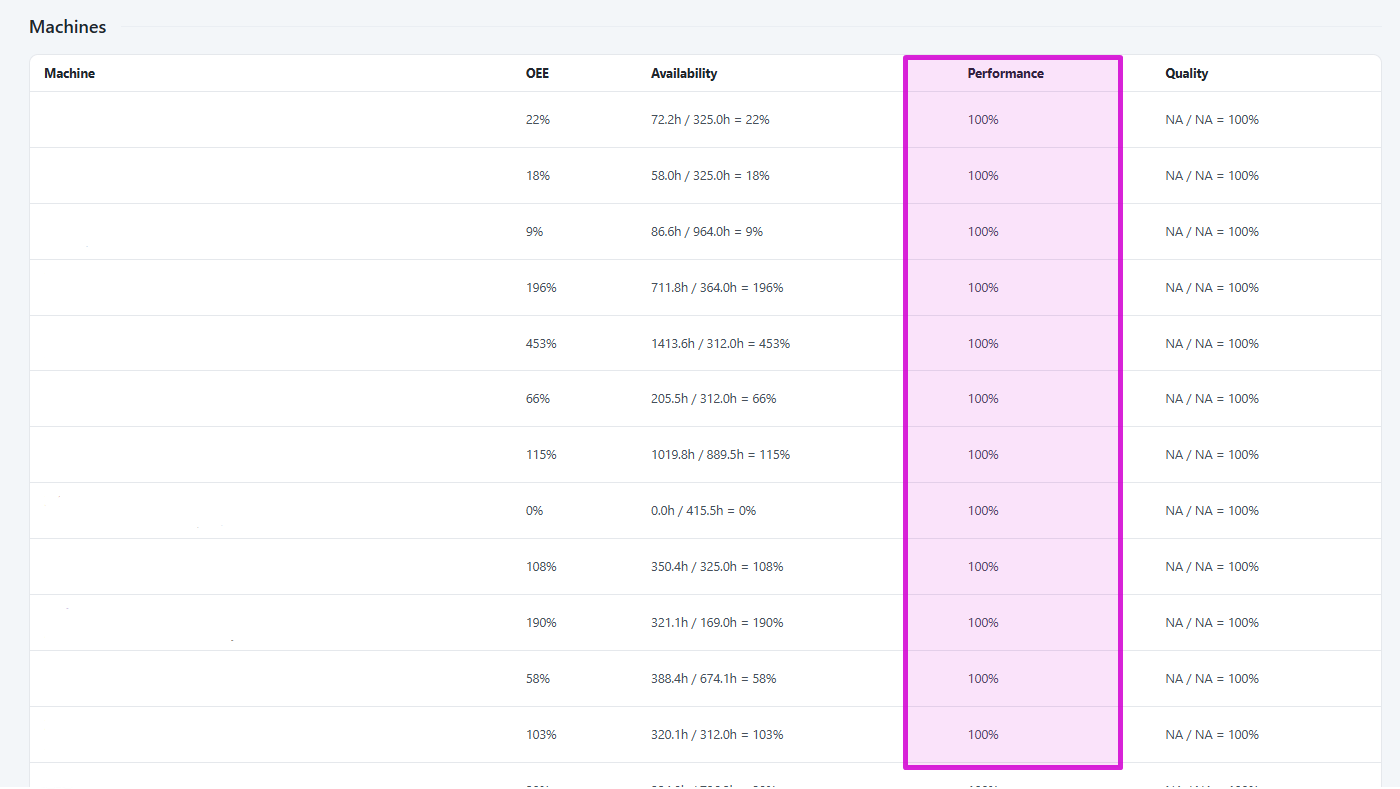The height and width of the screenshot is (789, 1400).
Task: Select availability "0.0h / 415.5h = 0%"
Action: [704, 510]
